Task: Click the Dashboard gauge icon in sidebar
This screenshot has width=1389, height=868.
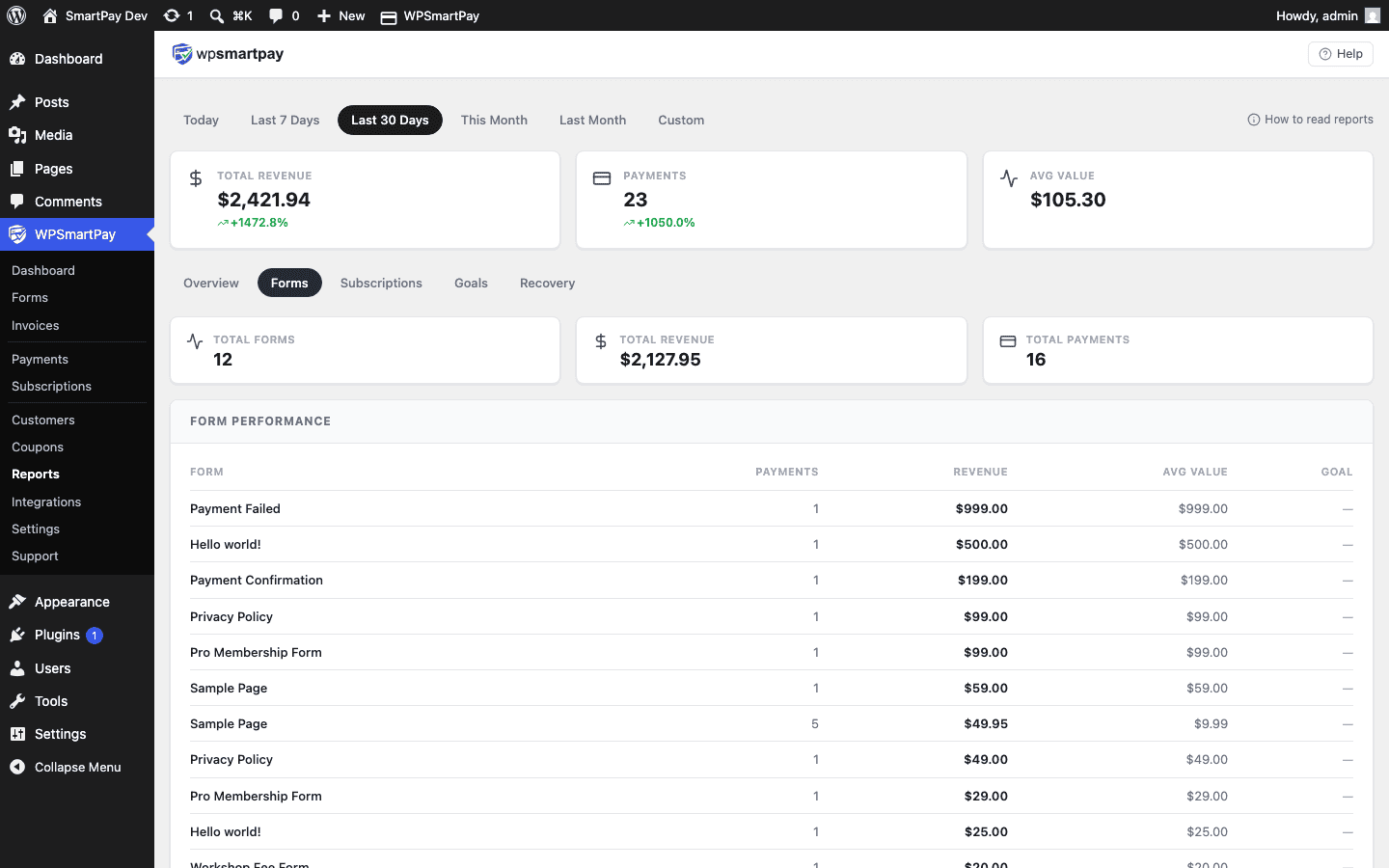Action: (x=17, y=59)
